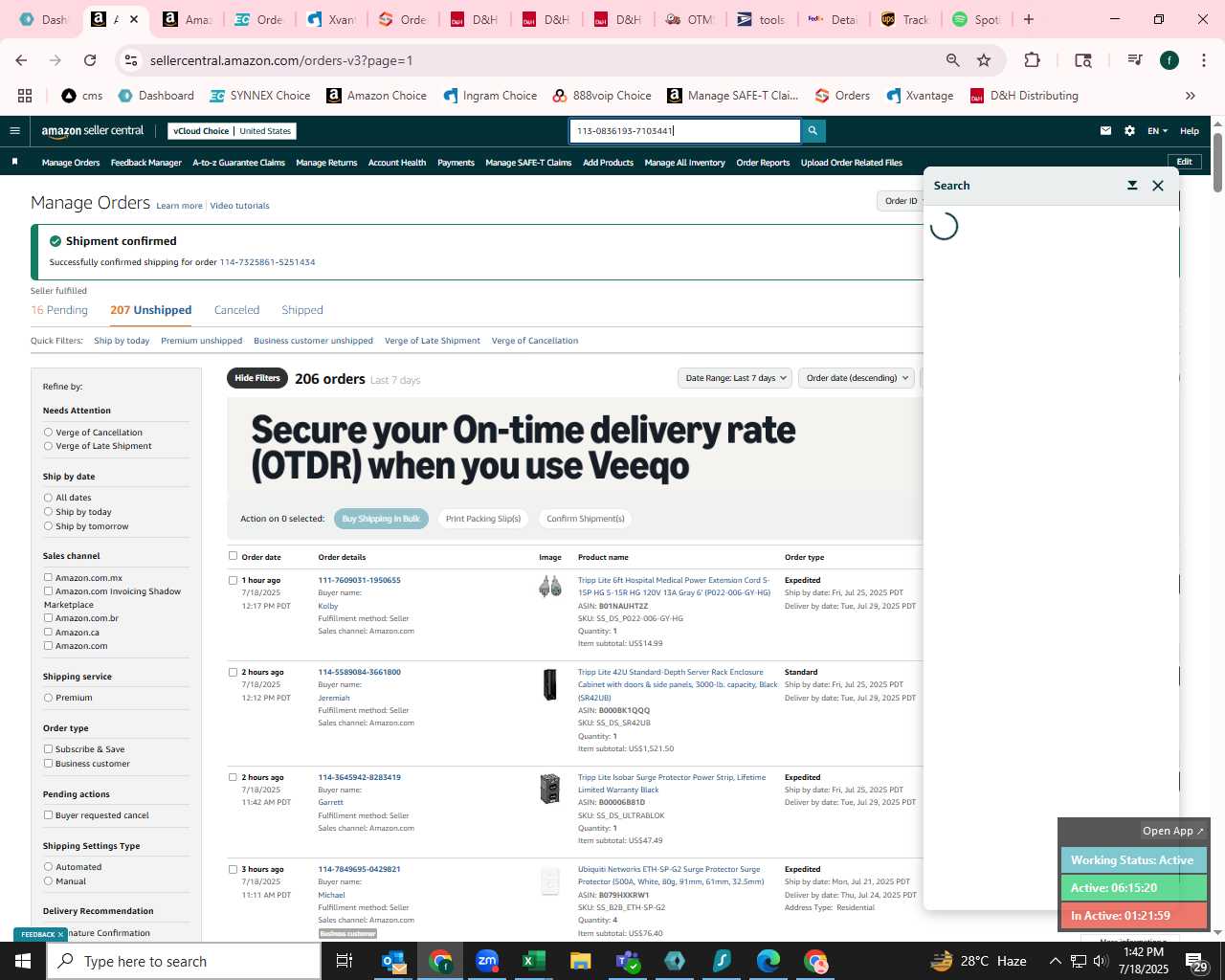
Task: Open the Date Range Last 7 days dropdown
Action: (x=735, y=378)
